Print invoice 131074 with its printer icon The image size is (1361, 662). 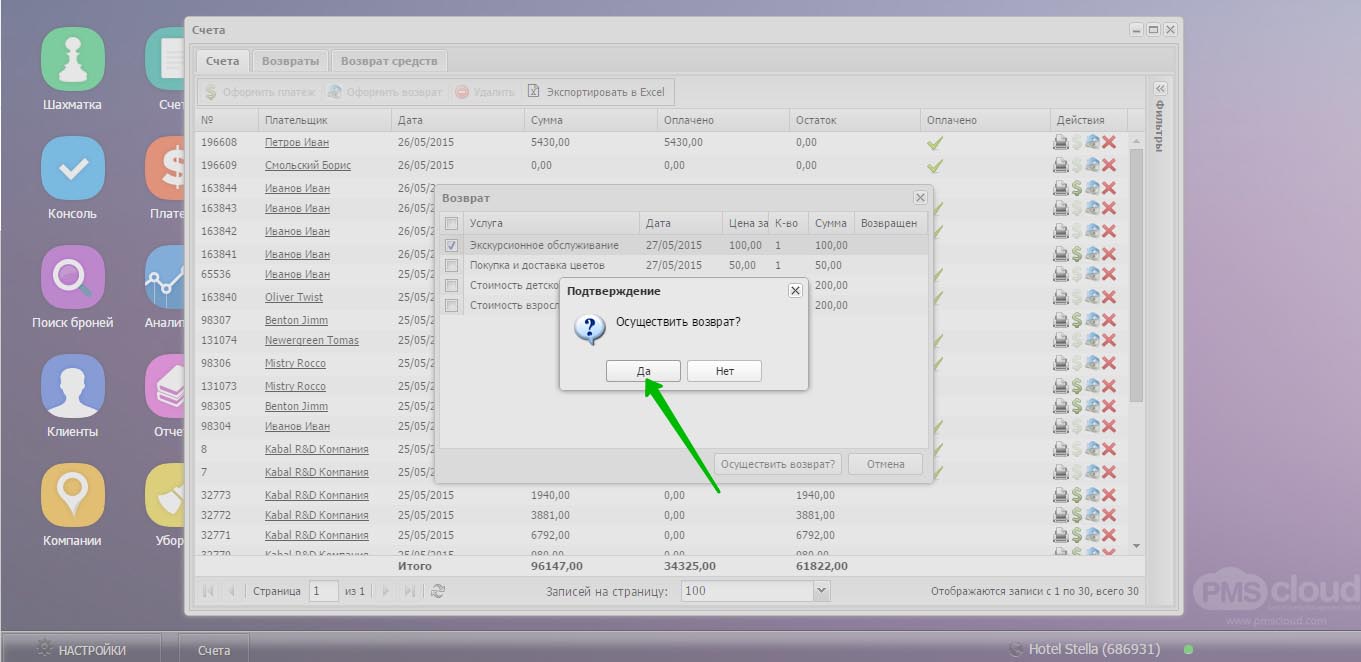pos(1060,341)
